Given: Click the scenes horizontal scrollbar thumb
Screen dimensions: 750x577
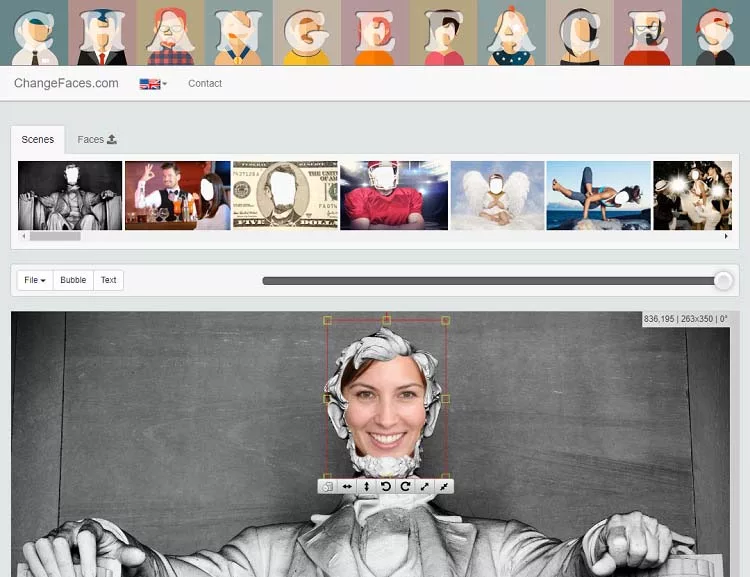Looking at the screenshot, I should point(55,236).
